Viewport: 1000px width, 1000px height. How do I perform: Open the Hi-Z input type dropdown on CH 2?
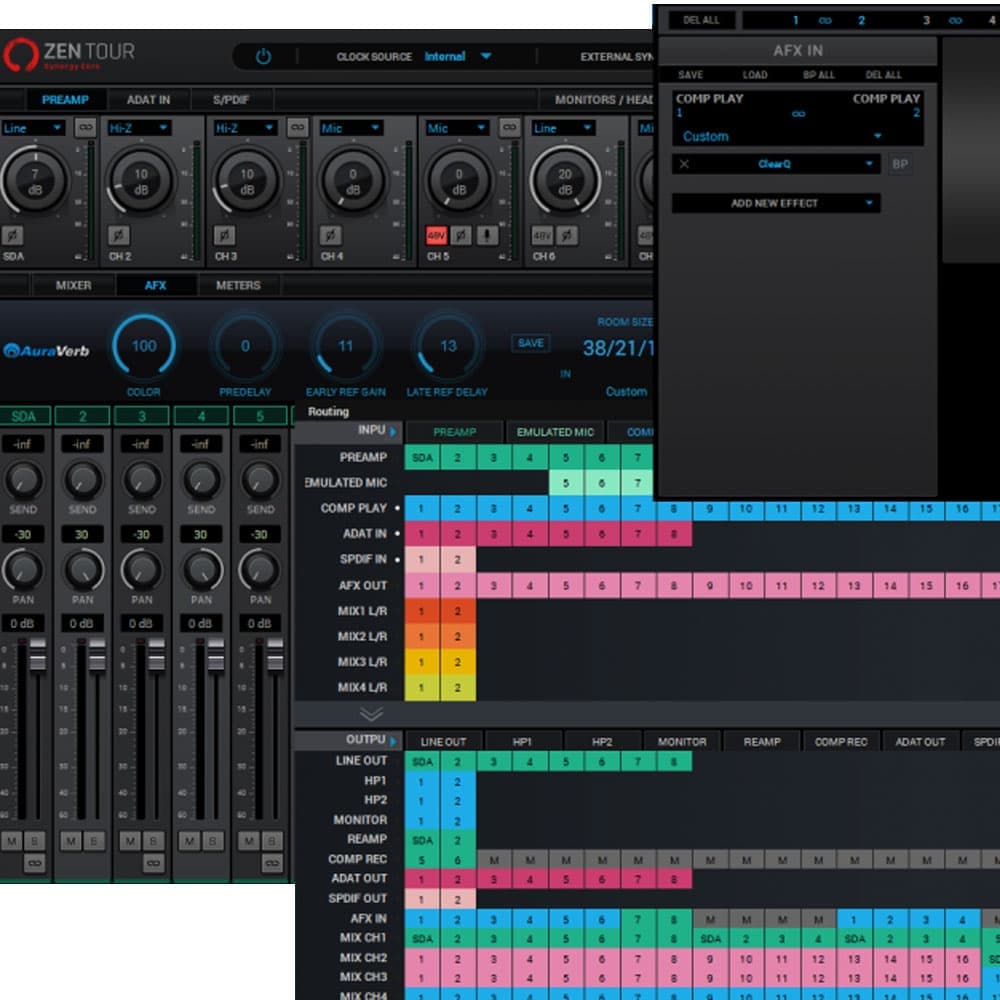pos(138,128)
